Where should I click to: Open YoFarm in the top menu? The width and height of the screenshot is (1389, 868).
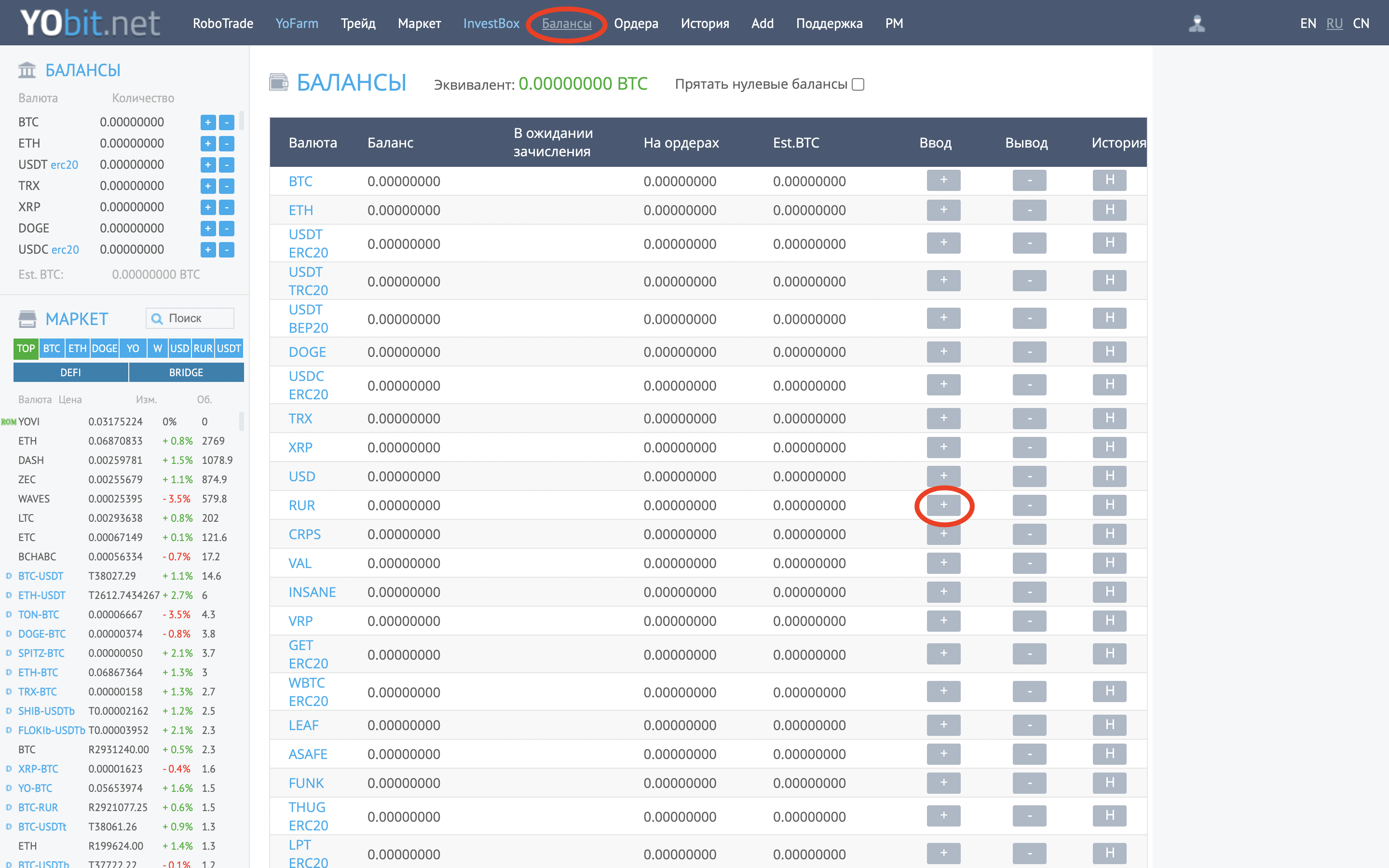(297, 24)
